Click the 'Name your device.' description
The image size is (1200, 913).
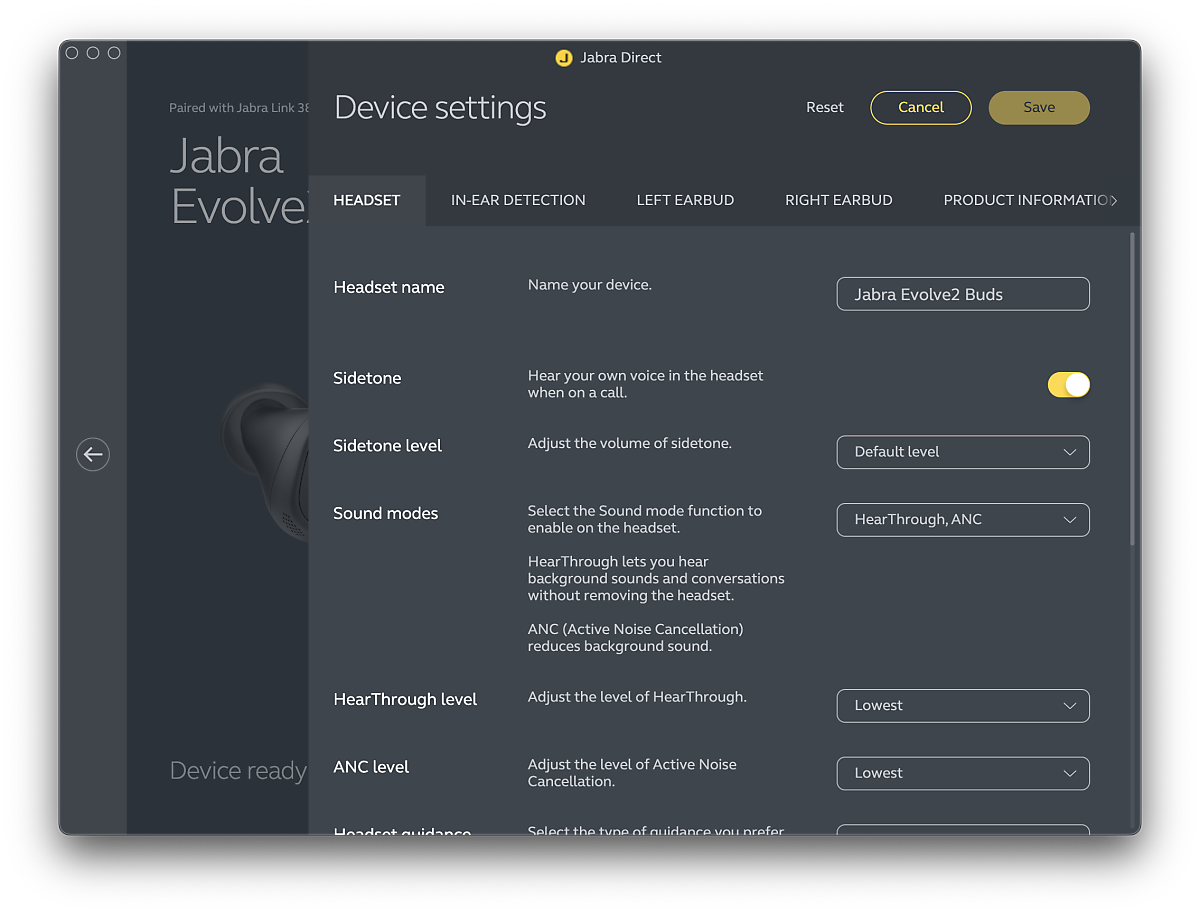click(590, 285)
